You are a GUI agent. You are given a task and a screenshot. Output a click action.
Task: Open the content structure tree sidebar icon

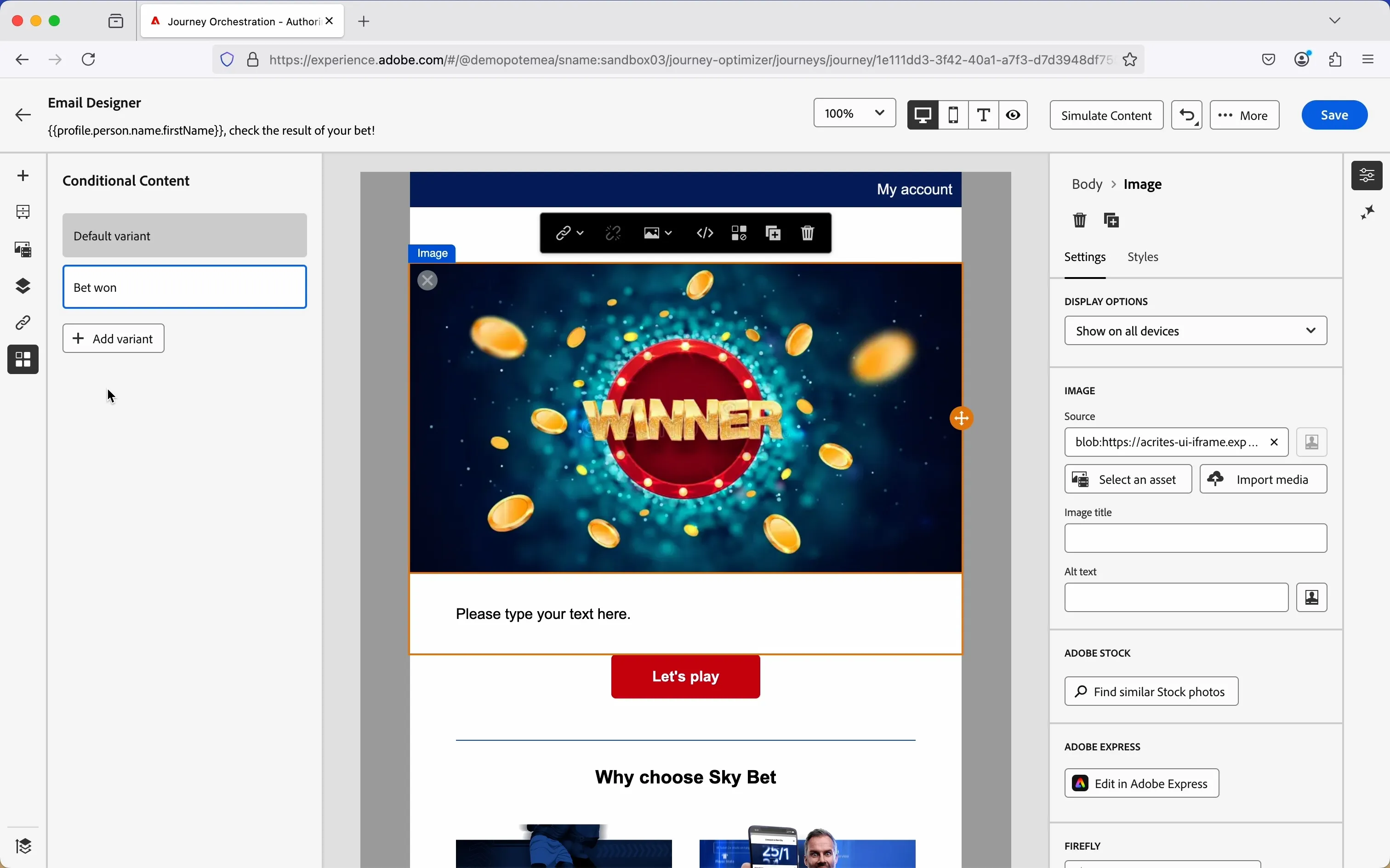pyautogui.click(x=23, y=212)
